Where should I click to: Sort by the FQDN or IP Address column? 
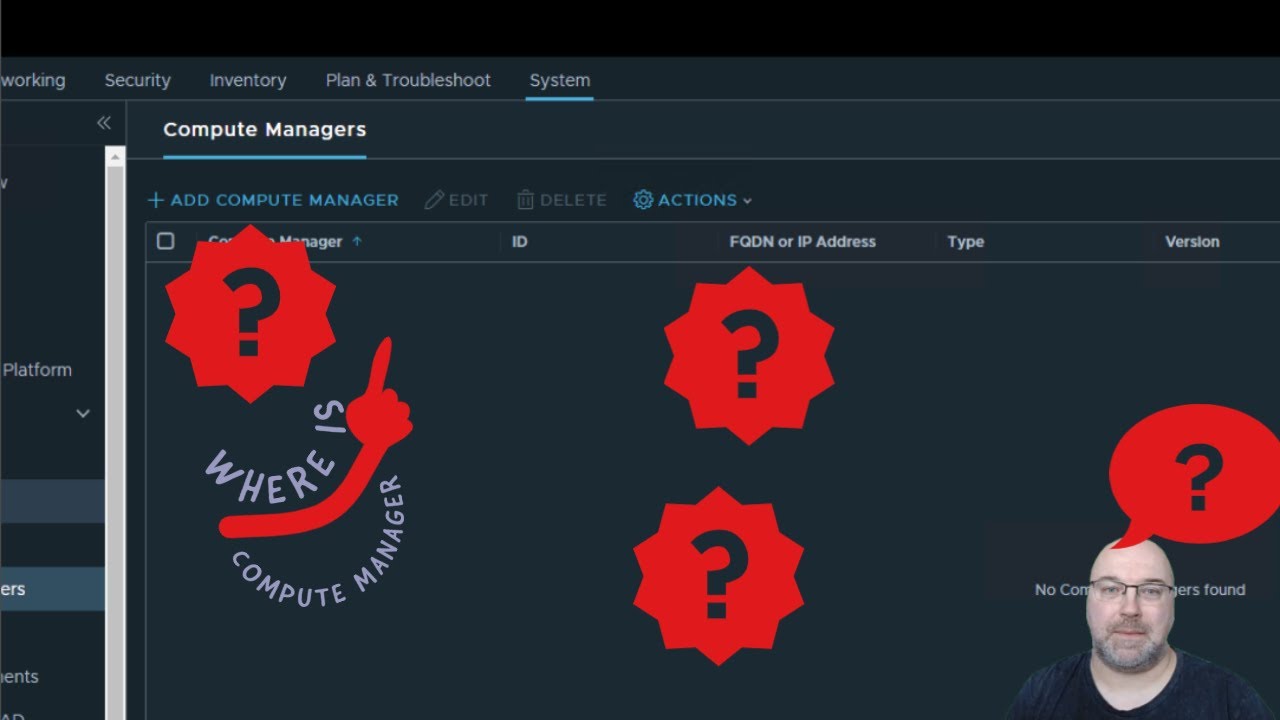[x=802, y=241]
